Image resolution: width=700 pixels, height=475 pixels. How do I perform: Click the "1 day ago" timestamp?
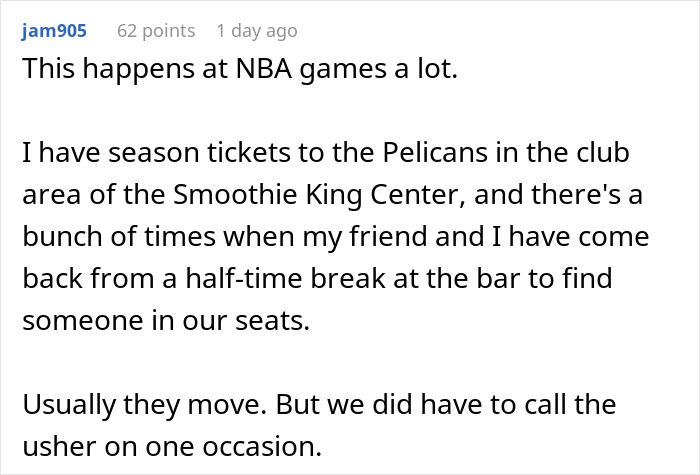point(256,31)
